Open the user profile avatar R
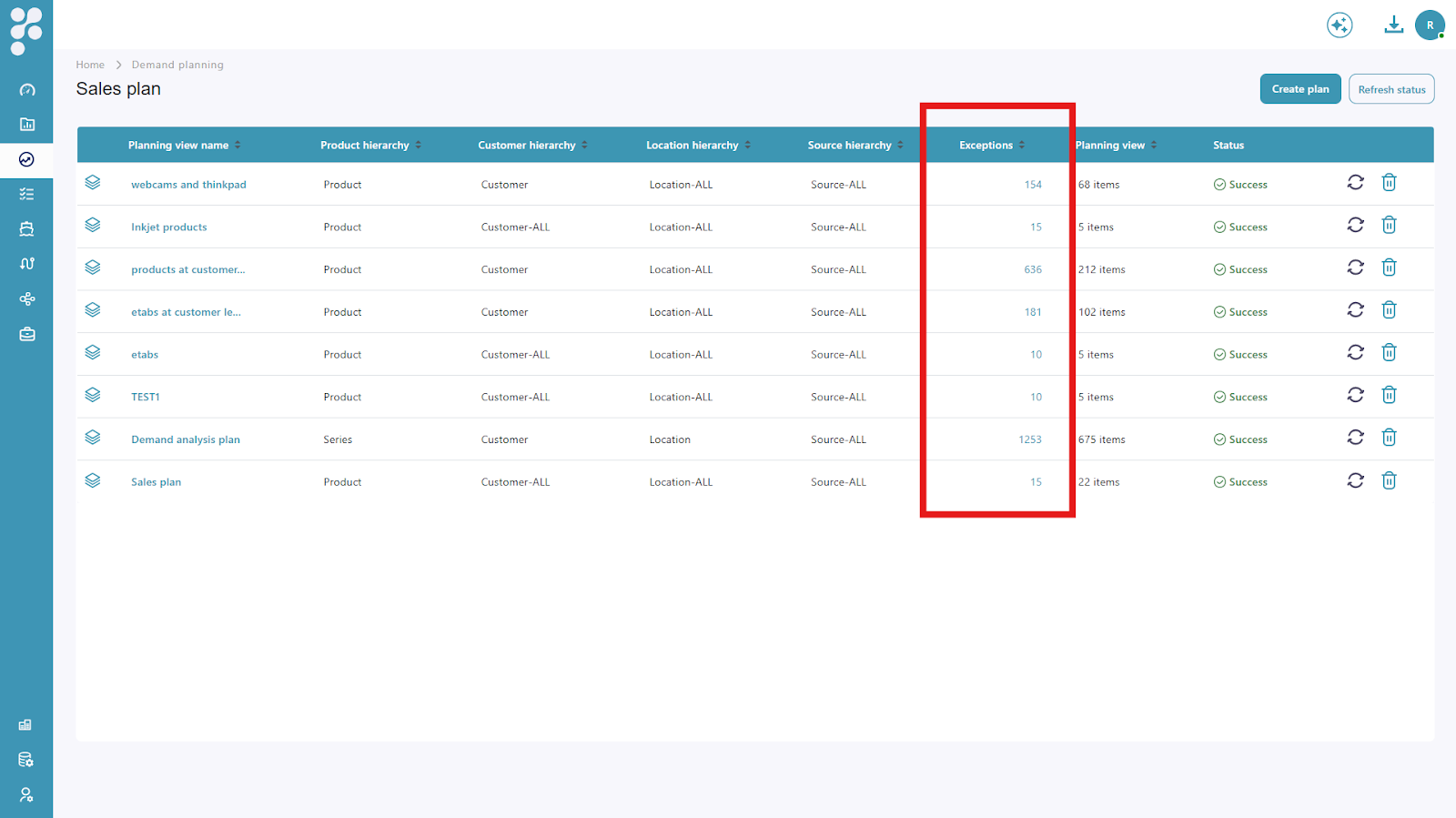This screenshot has height=818, width=1456. tap(1430, 25)
